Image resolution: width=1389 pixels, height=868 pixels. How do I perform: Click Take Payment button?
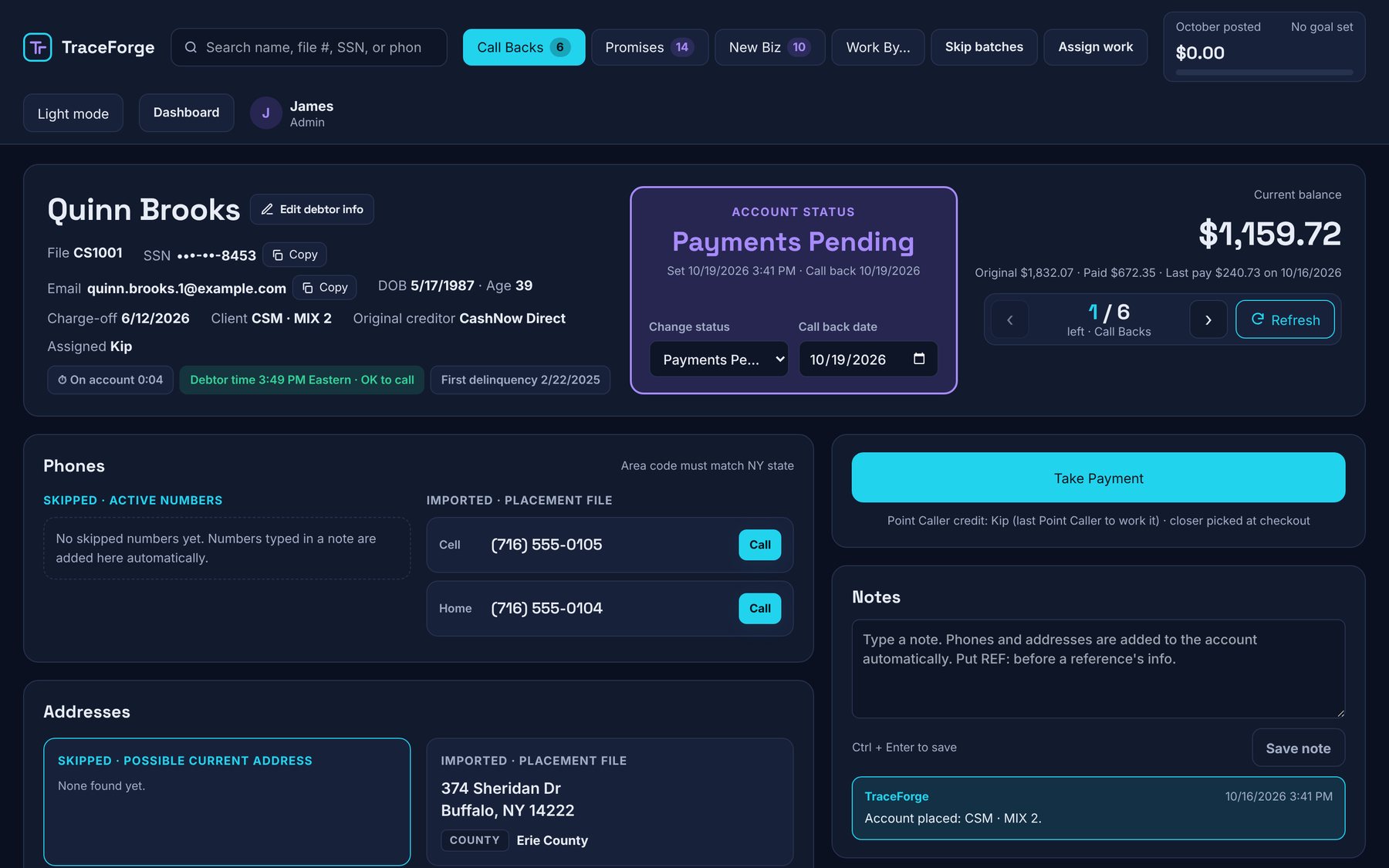pos(1098,478)
